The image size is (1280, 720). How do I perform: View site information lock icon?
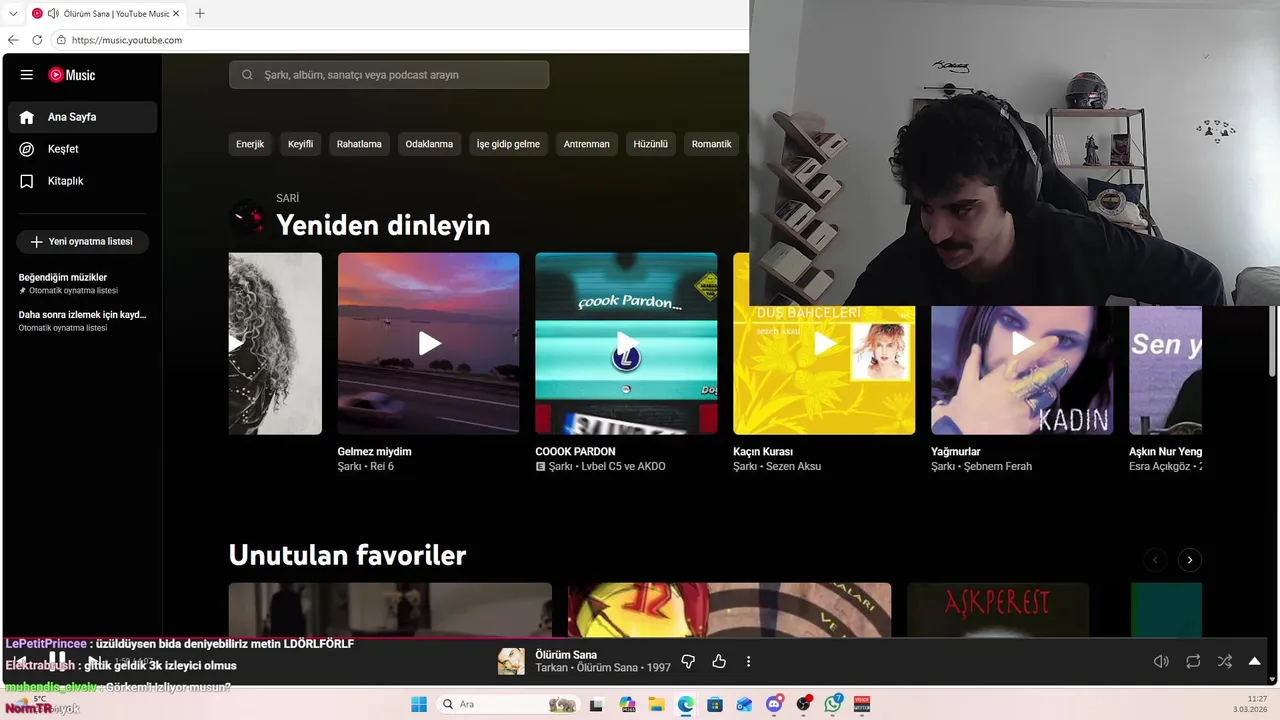click(61, 40)
